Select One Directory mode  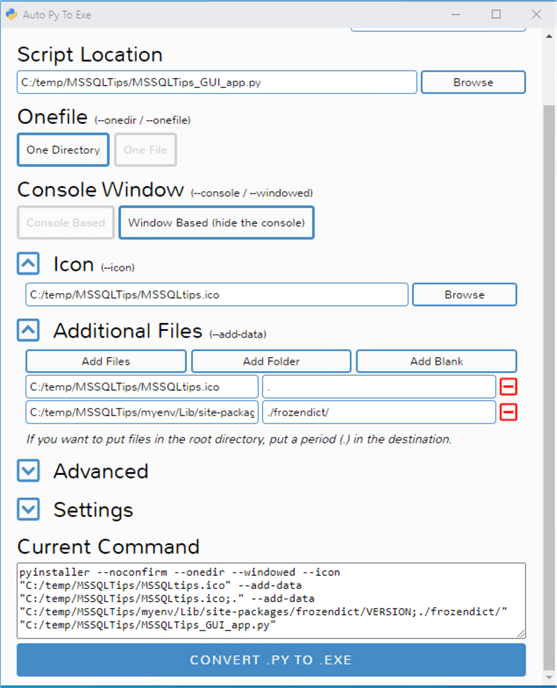click(x=63, y=150)
